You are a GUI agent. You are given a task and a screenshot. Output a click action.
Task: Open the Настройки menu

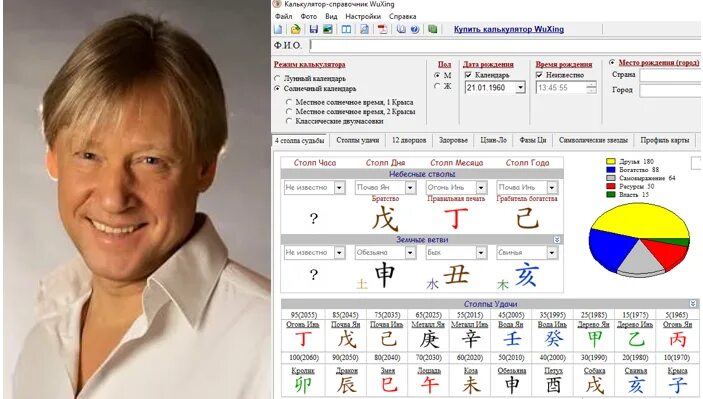click(363, 16)
